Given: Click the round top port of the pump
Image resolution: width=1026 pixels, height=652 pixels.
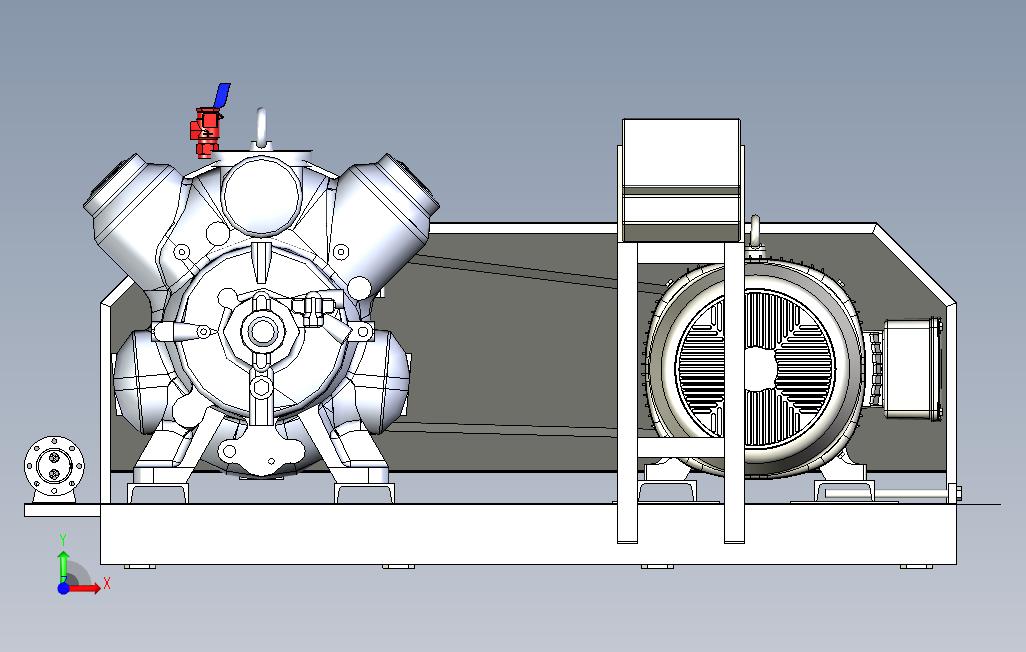Looking at the screenshot, I should (x=261, y=194).
